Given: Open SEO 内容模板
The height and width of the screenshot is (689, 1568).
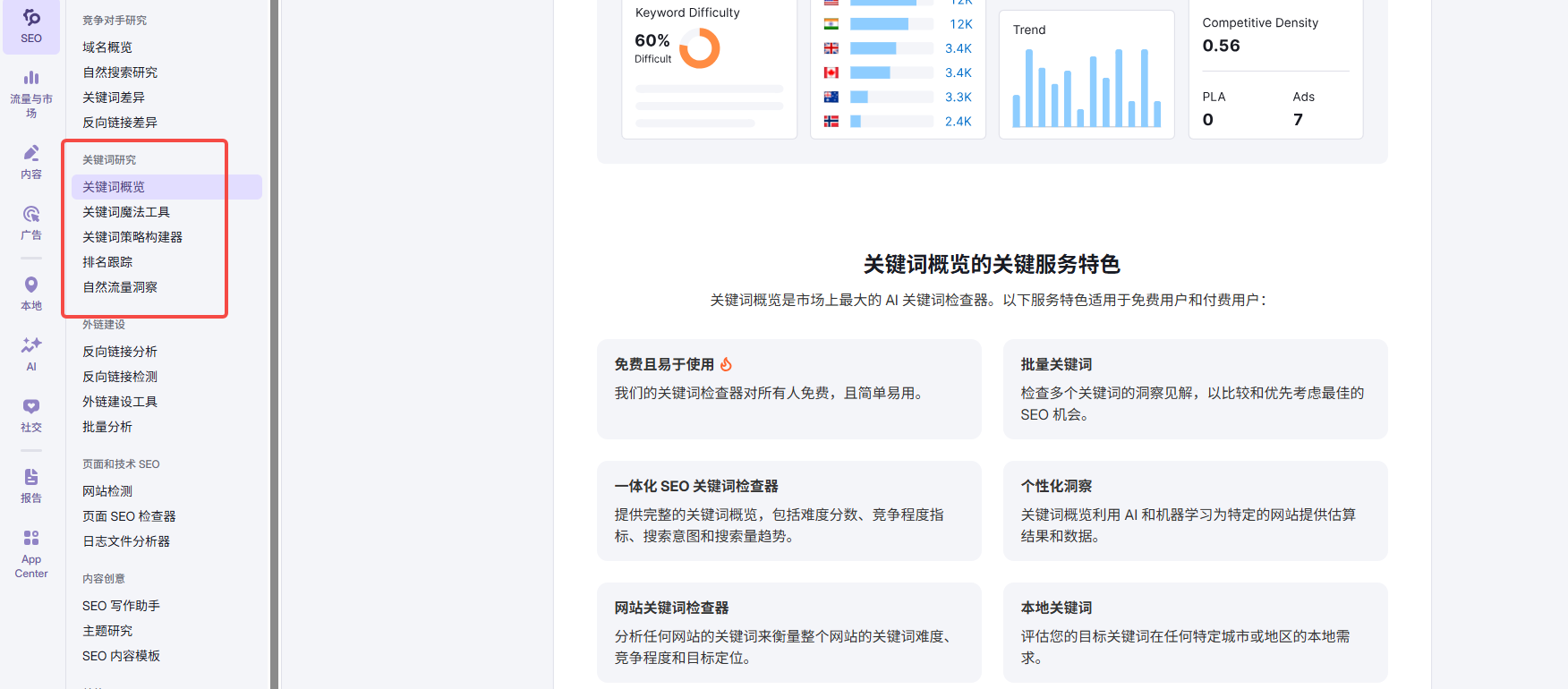Looking at the screenshot, I should 121,656.
